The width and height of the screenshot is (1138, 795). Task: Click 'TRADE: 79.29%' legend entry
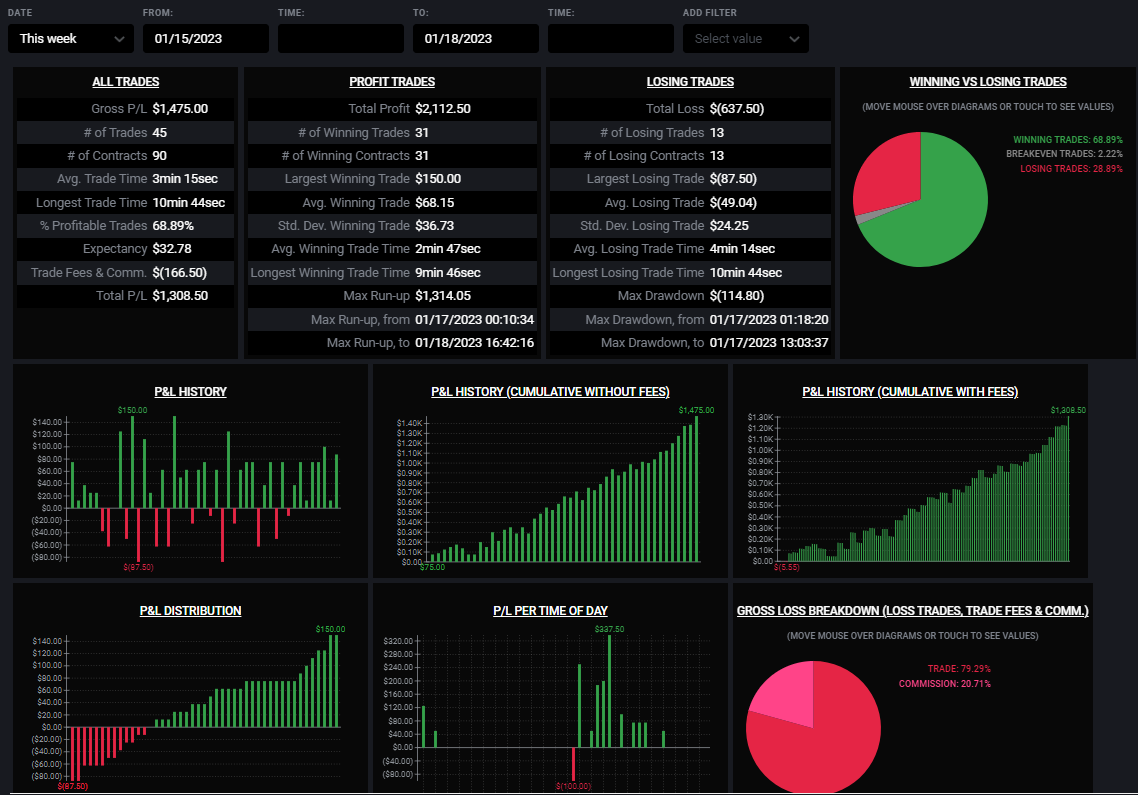(959, 669)
